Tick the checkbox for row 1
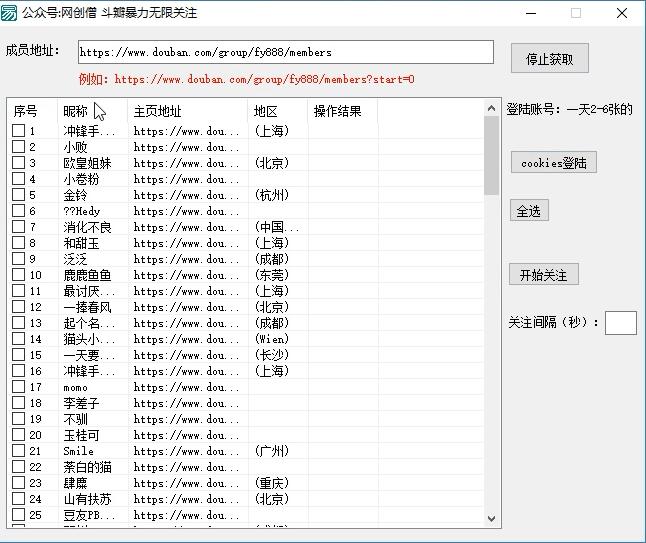646x543 pixels. 18,131
